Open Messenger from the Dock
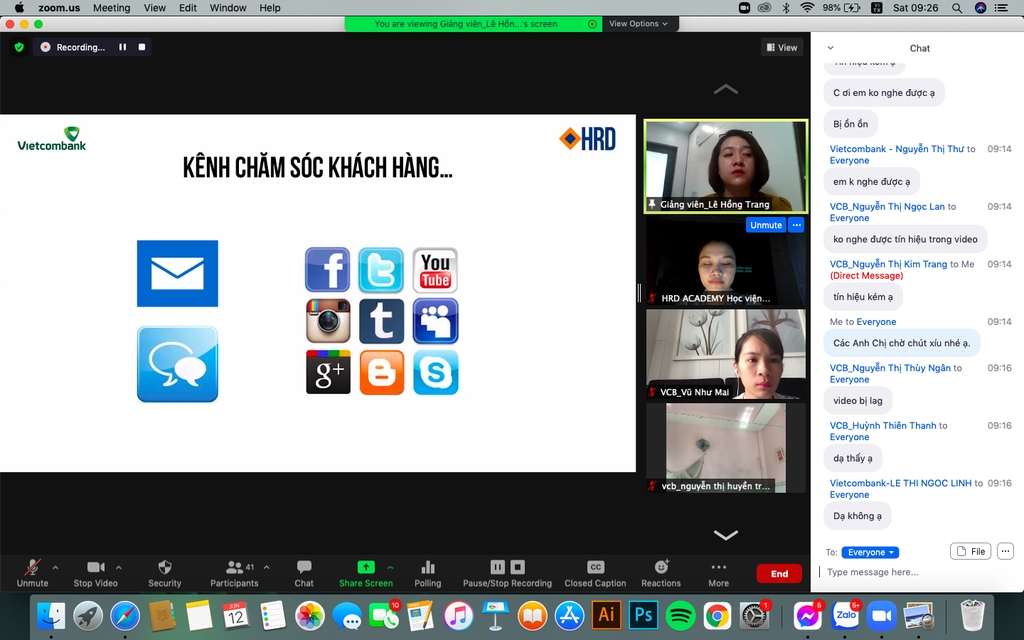The height and width of the screenshot is (640, 1024). (808, 616)
